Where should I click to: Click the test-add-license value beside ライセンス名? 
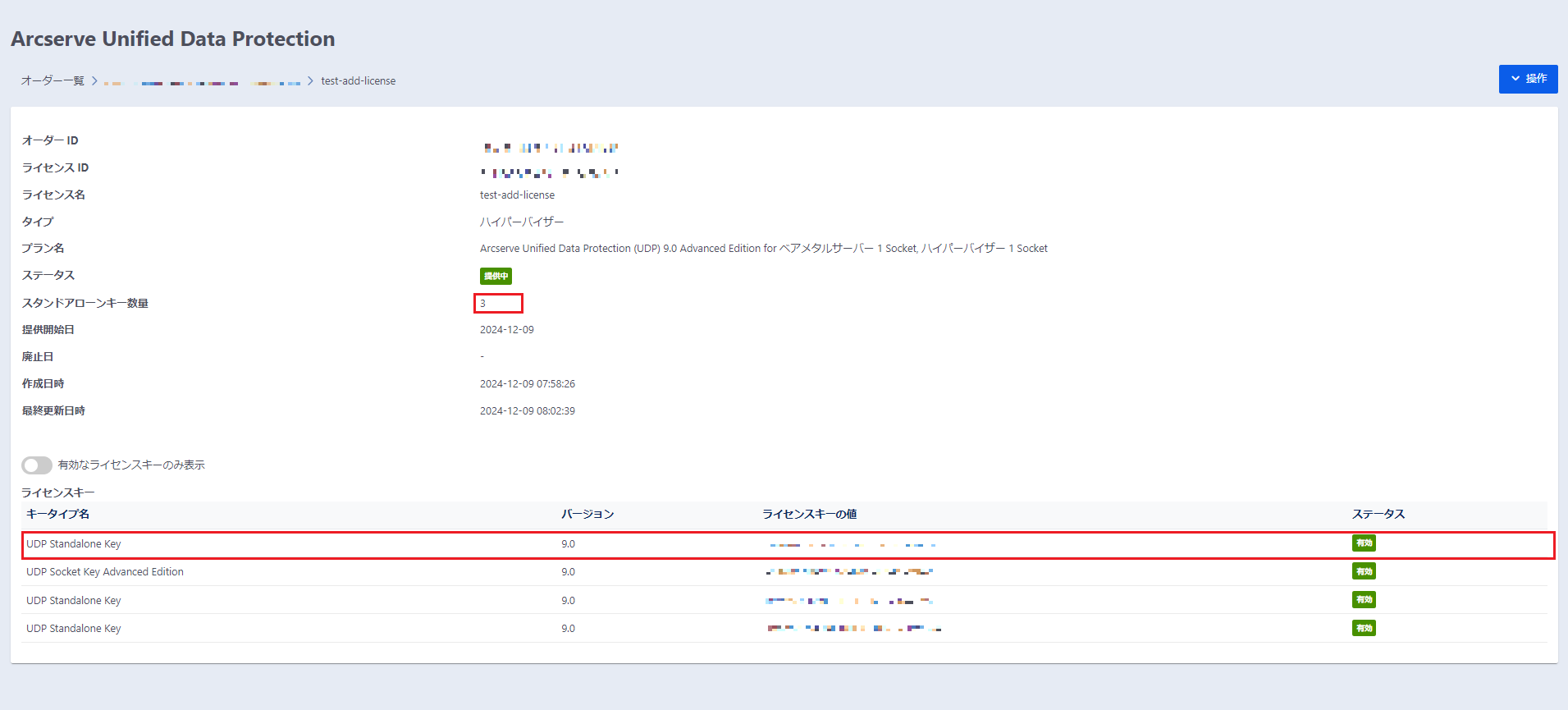click(517, 195)
